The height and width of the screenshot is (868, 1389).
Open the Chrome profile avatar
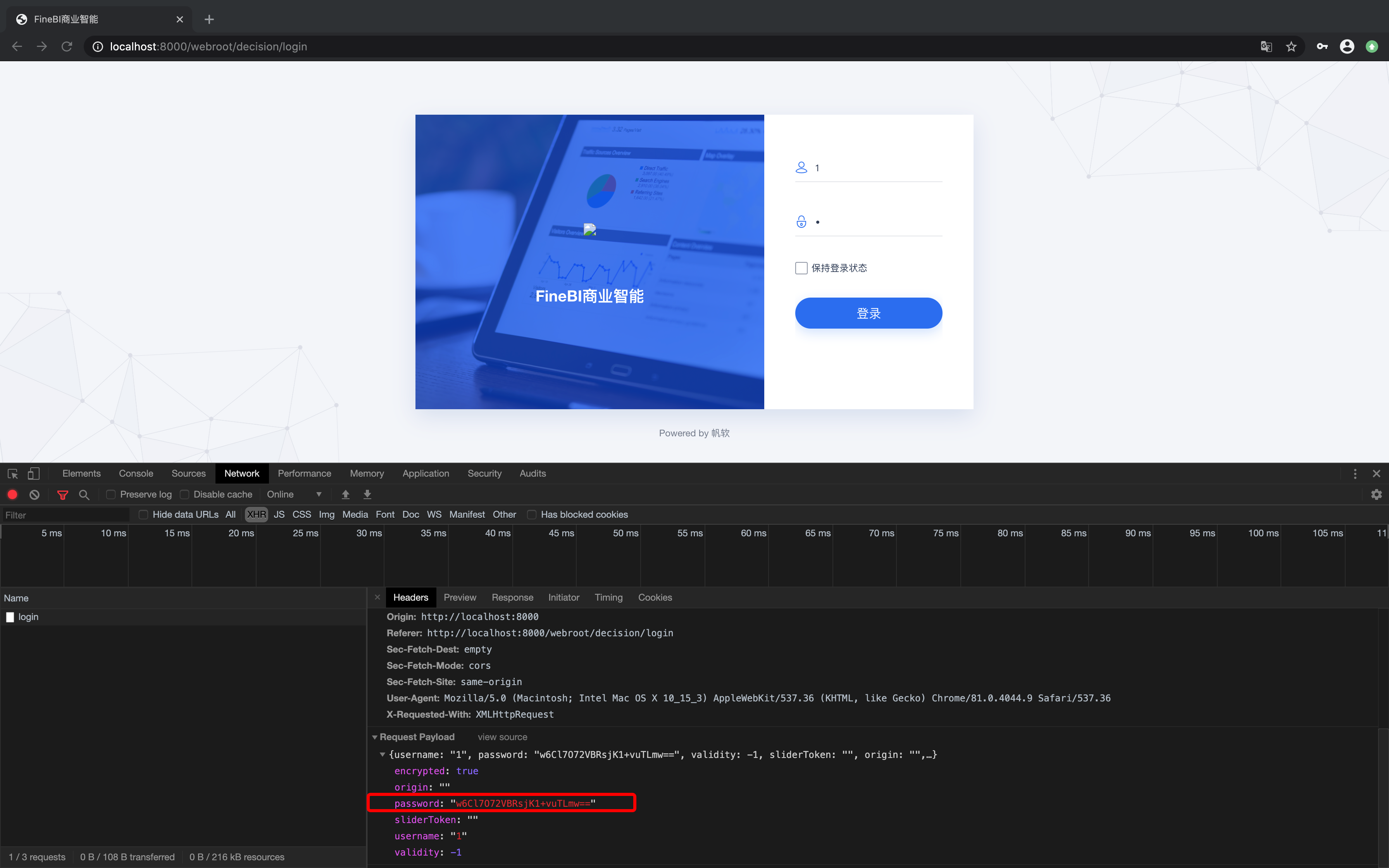tap(1346, 46)
